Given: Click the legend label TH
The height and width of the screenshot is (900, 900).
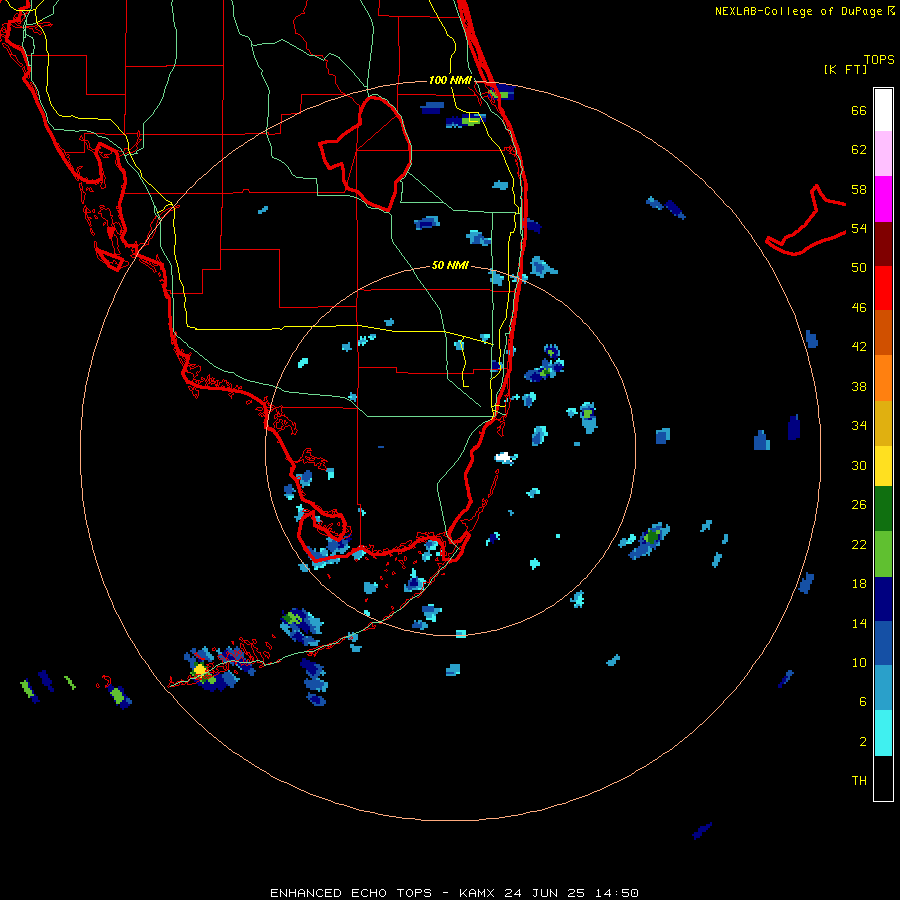Looking at the screenshot, I should [x=859, y=781].
